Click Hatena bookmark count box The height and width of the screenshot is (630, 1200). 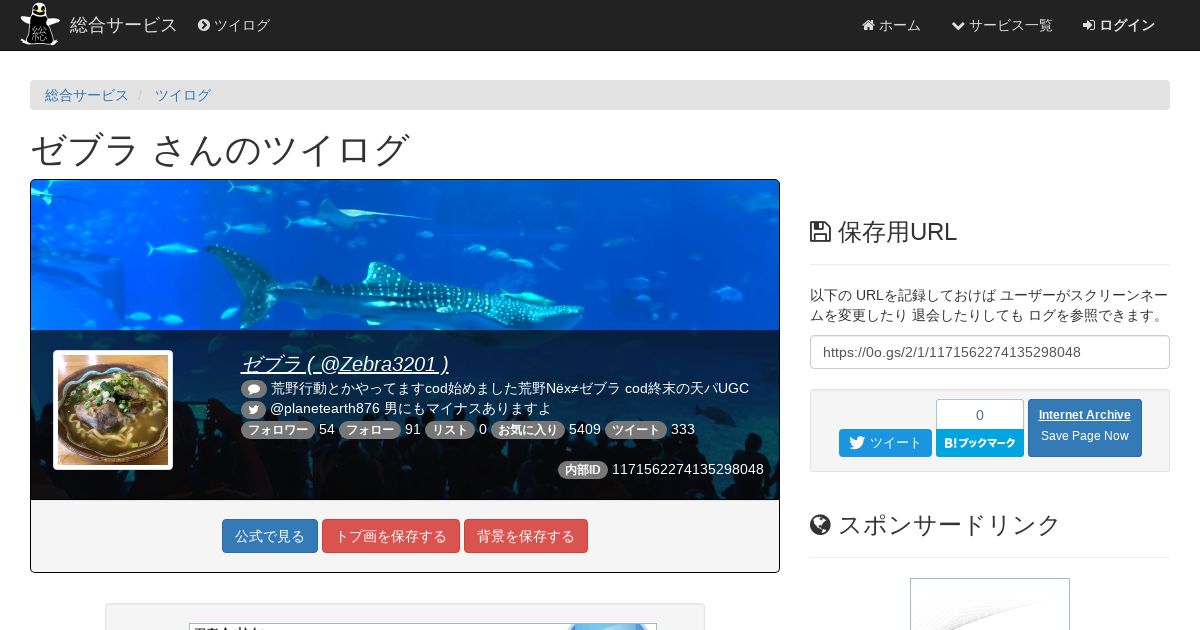tap(980, 414)
